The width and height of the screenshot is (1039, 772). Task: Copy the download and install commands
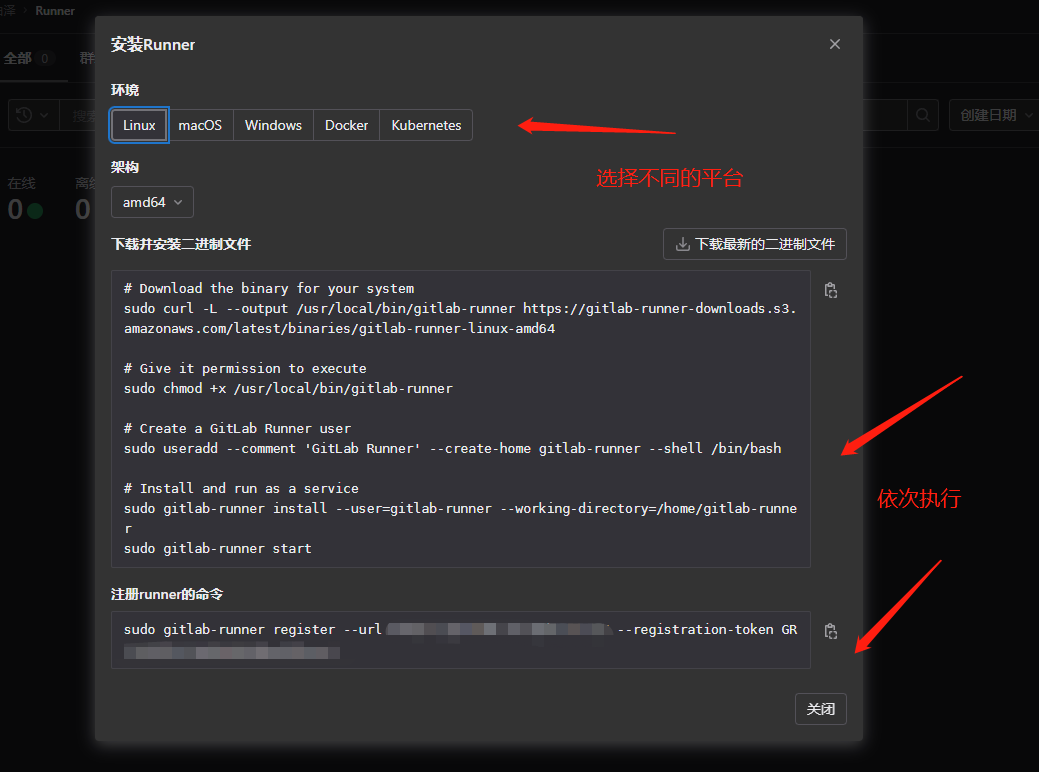(830, 290)
